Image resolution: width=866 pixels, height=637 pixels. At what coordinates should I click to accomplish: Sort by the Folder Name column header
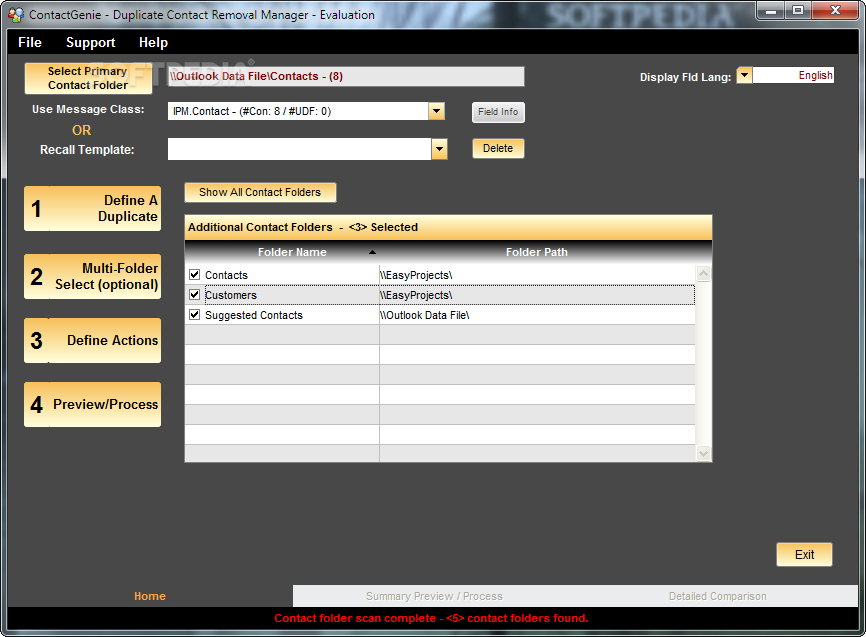(x=292, y=252)
